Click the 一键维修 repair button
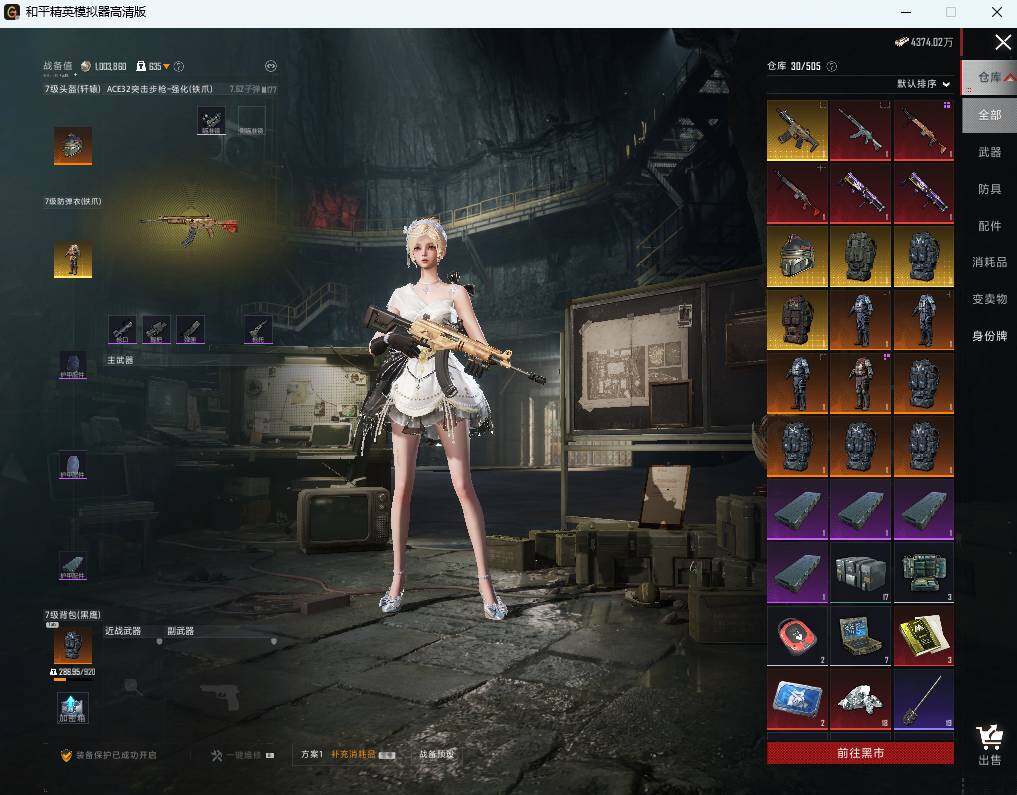1017x795 pixels. 243,755
